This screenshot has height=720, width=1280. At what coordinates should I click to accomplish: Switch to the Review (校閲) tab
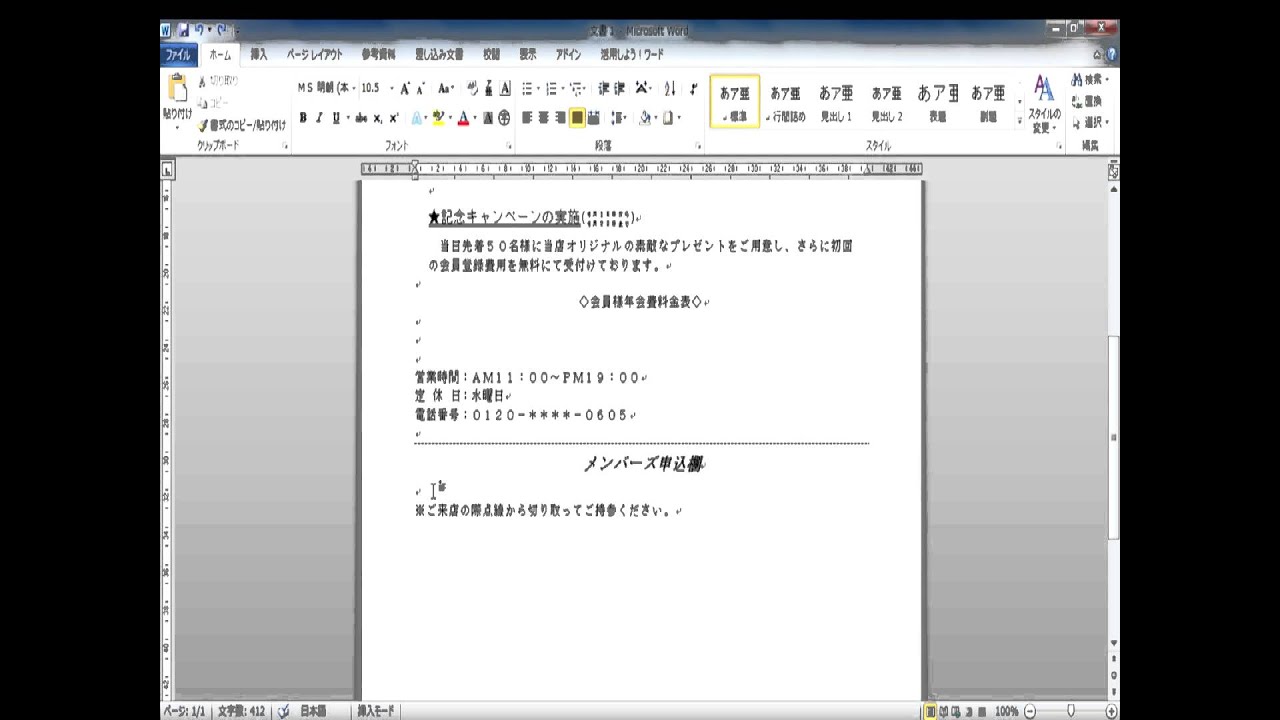[491, 55]
